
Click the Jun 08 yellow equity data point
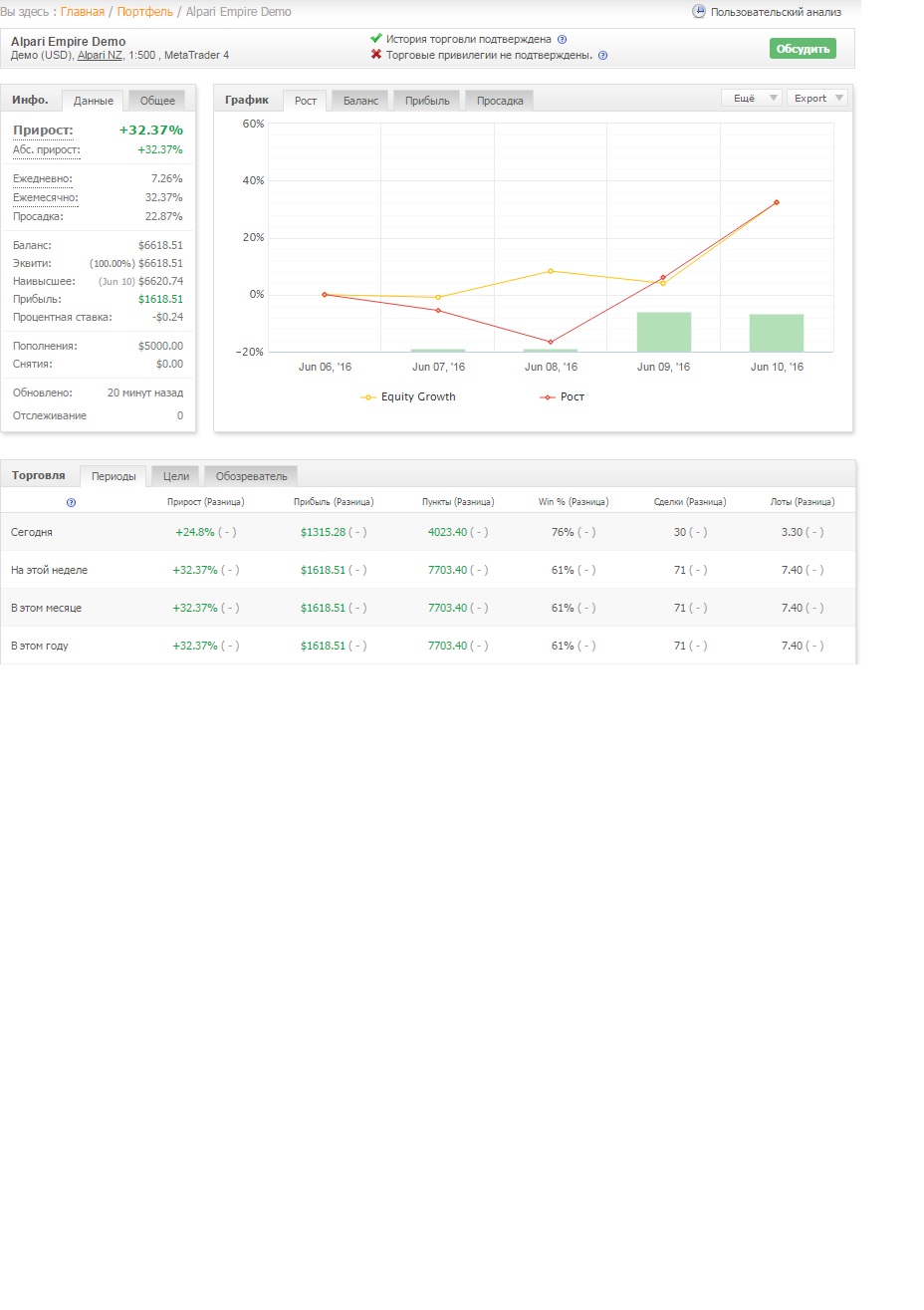click(551, 271)
